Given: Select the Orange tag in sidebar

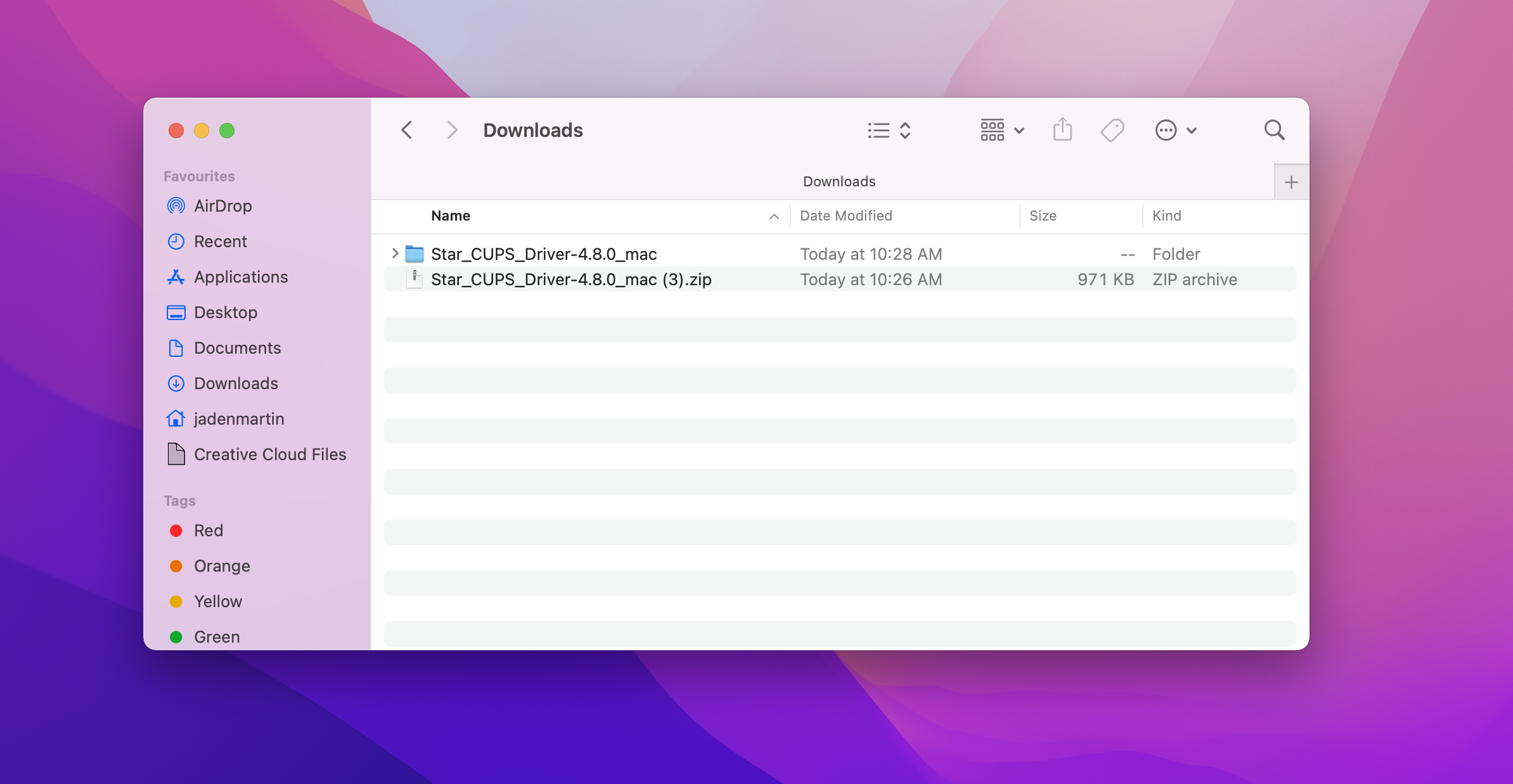Looking at the screenshot, I should [221, 566].
